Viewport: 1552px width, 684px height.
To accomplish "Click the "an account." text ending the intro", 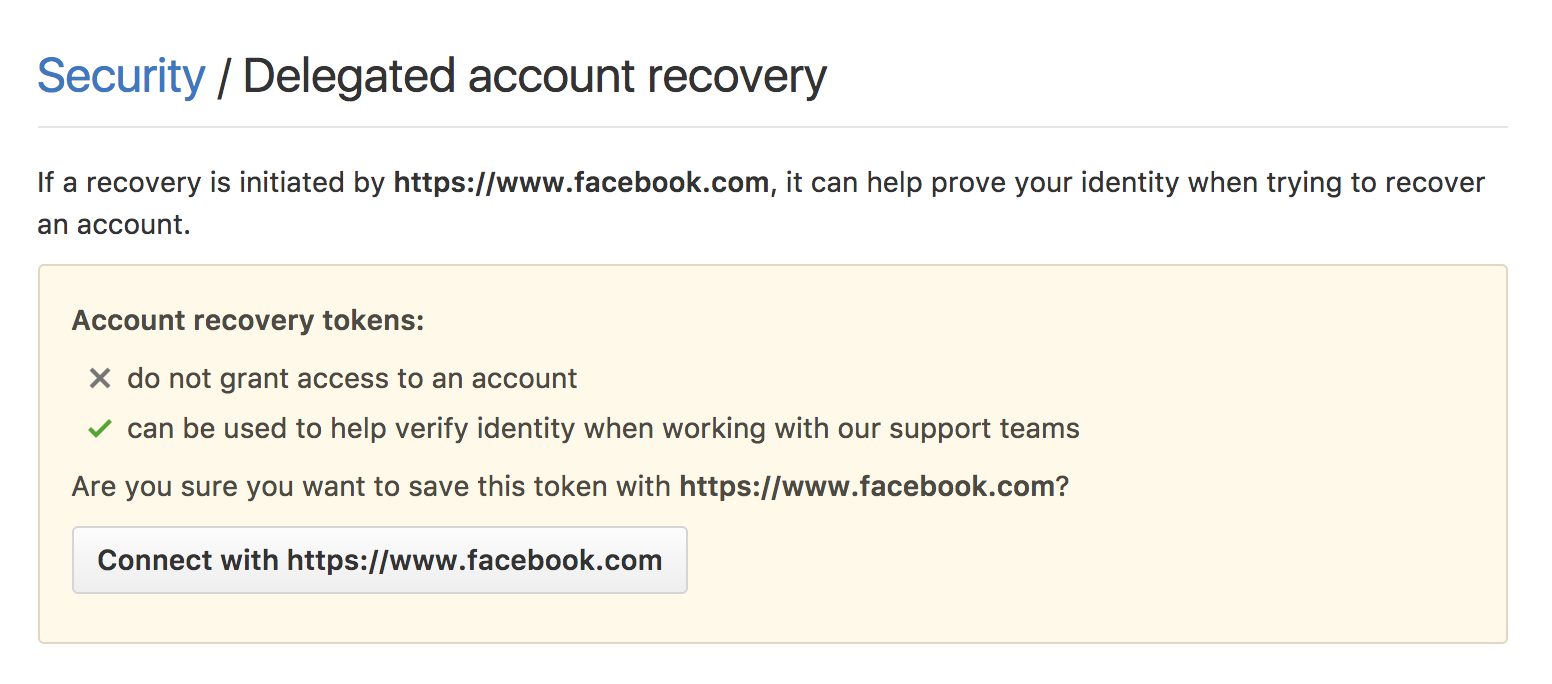I will pyautogui.click(x=113, y=225).
